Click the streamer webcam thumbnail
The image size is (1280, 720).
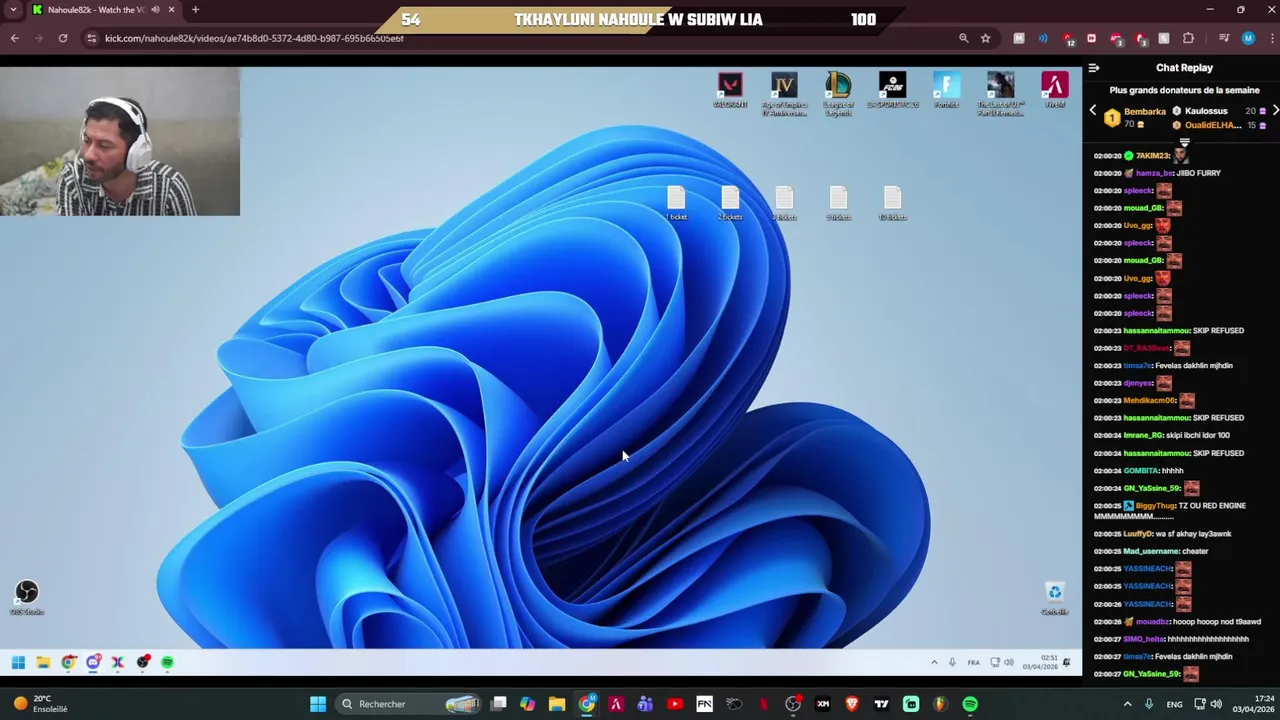tap(120, 142)
